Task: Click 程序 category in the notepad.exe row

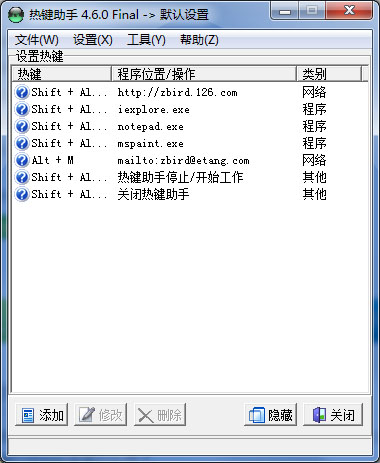Action: 314,126
